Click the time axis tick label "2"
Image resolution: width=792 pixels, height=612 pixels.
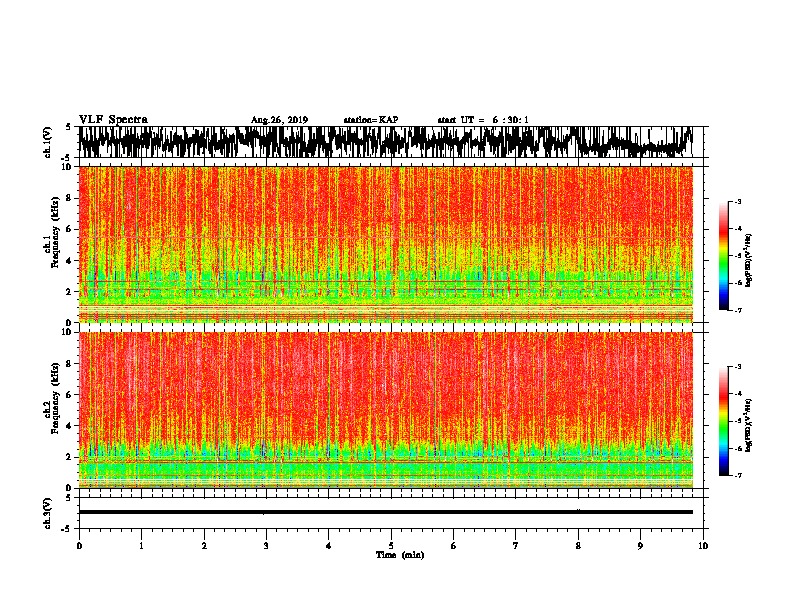(204, 546)
